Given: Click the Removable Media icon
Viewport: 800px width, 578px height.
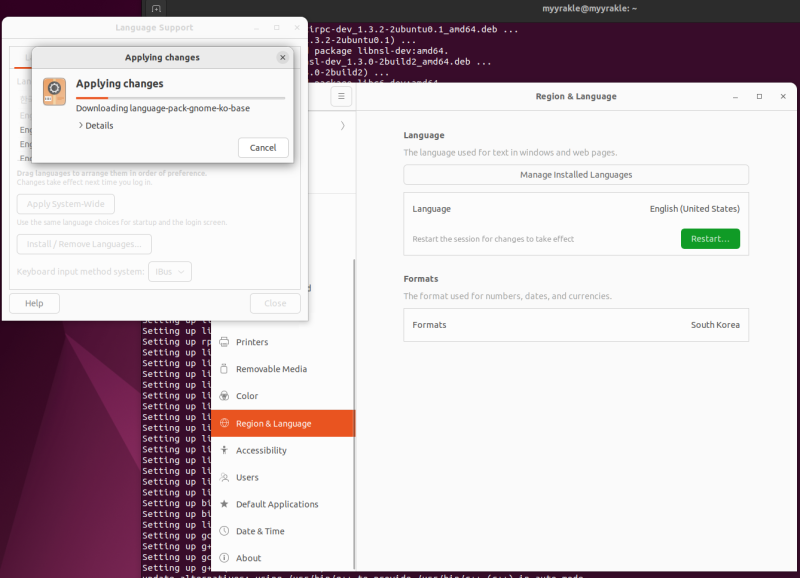Looking at the screenshot, I should pos(225,369).
